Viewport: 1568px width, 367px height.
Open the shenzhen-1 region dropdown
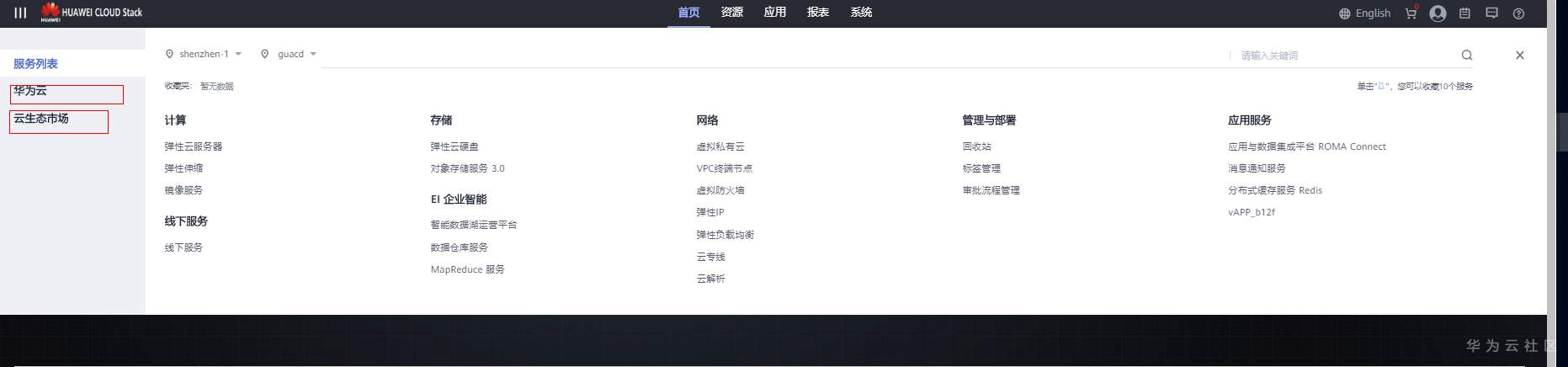pyautogui.click(x=204, y=54)
